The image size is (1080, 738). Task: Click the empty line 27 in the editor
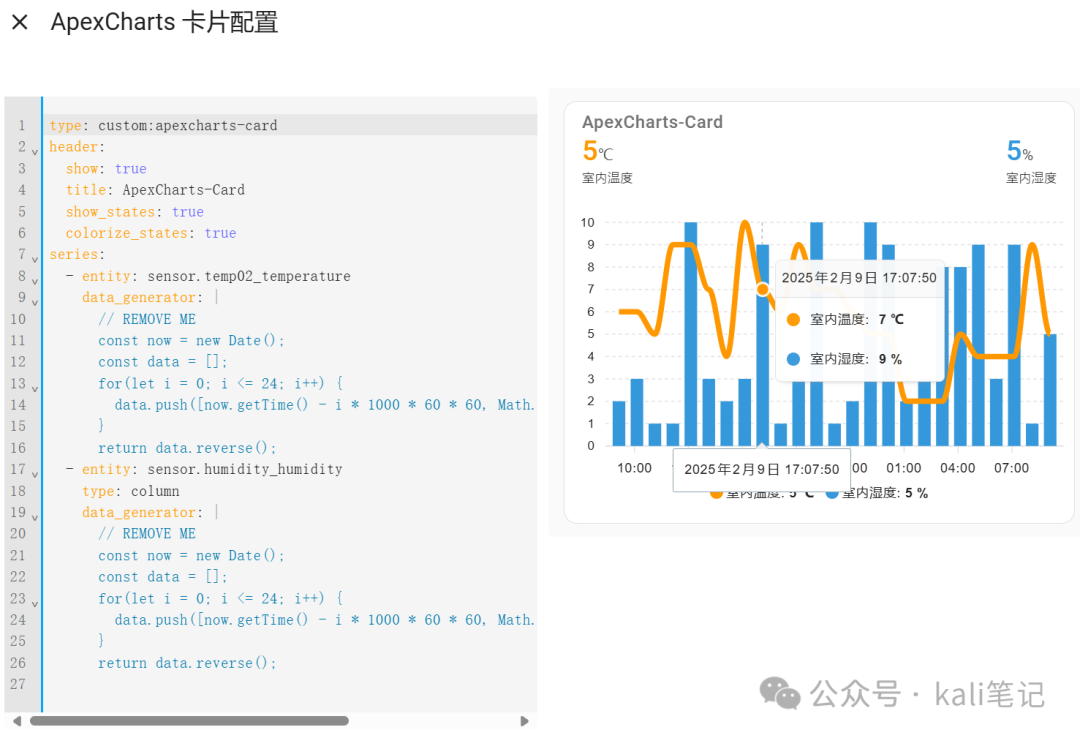click(289, 684)
